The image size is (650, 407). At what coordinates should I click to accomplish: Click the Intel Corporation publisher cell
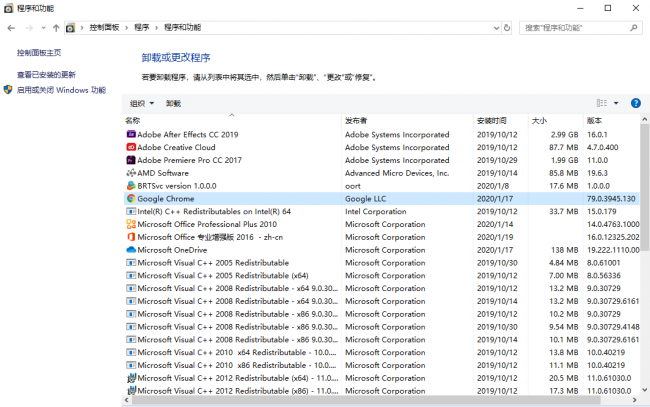[376, 211]
